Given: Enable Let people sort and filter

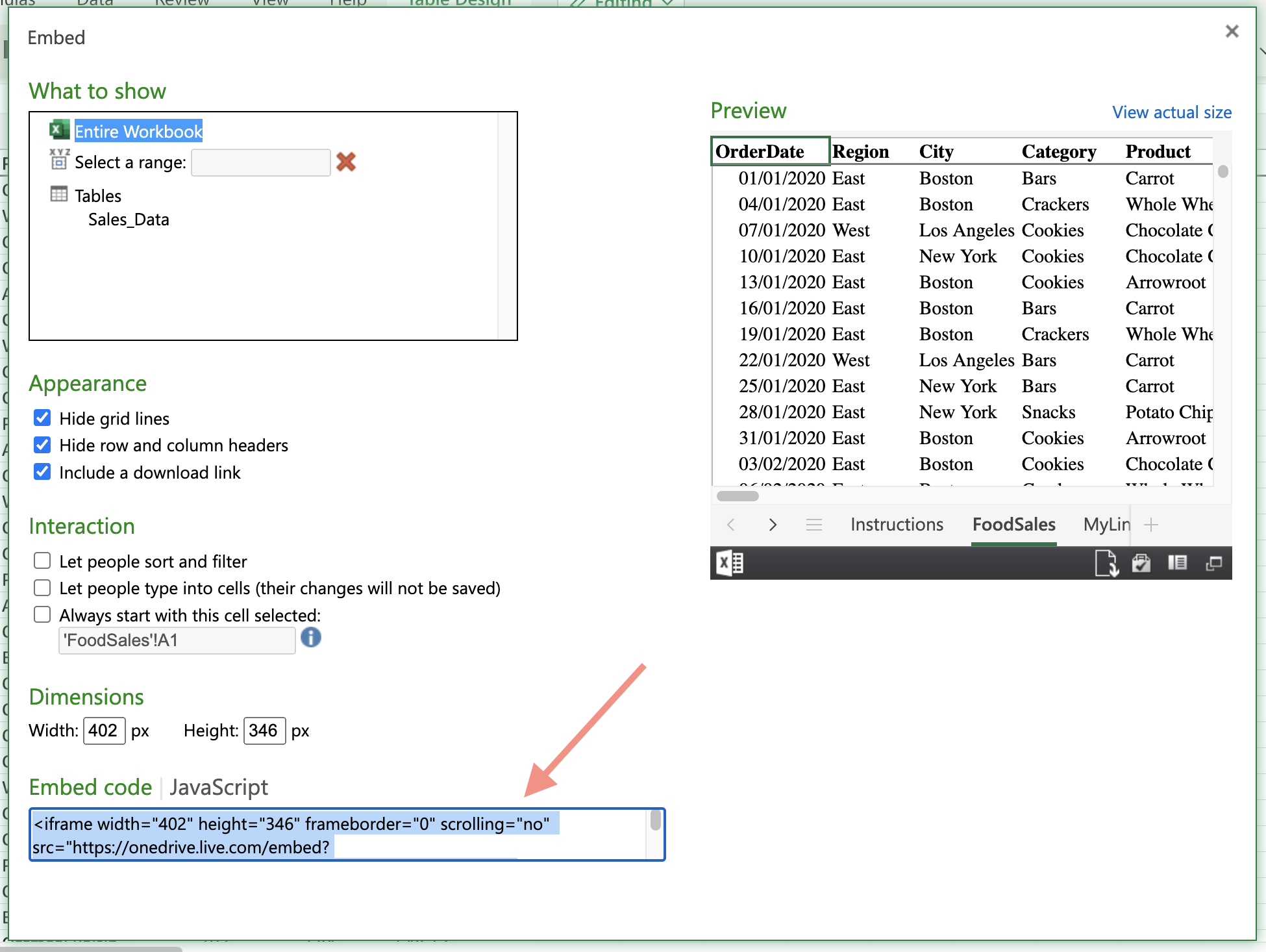Looking at the screenshot, I should tap(42, 560).
